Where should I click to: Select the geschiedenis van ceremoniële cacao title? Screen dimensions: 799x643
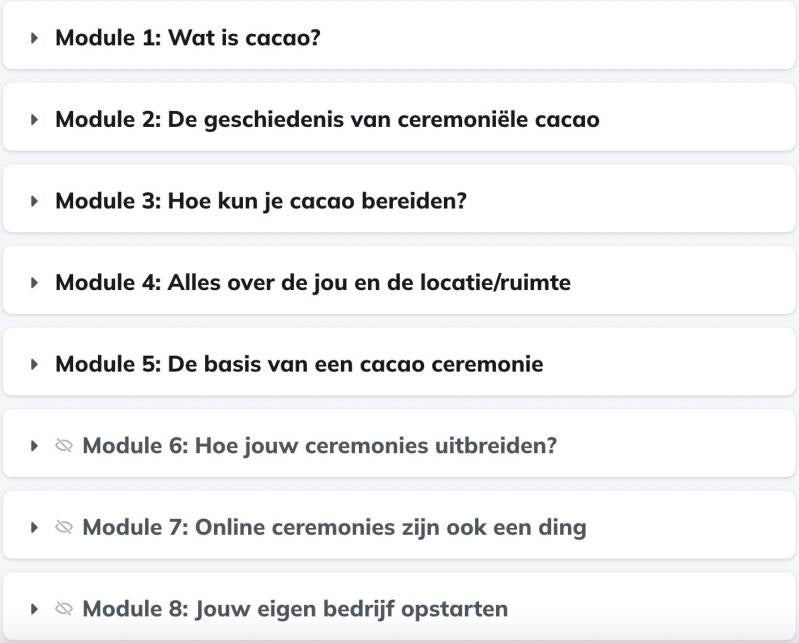tap(327, 120)
